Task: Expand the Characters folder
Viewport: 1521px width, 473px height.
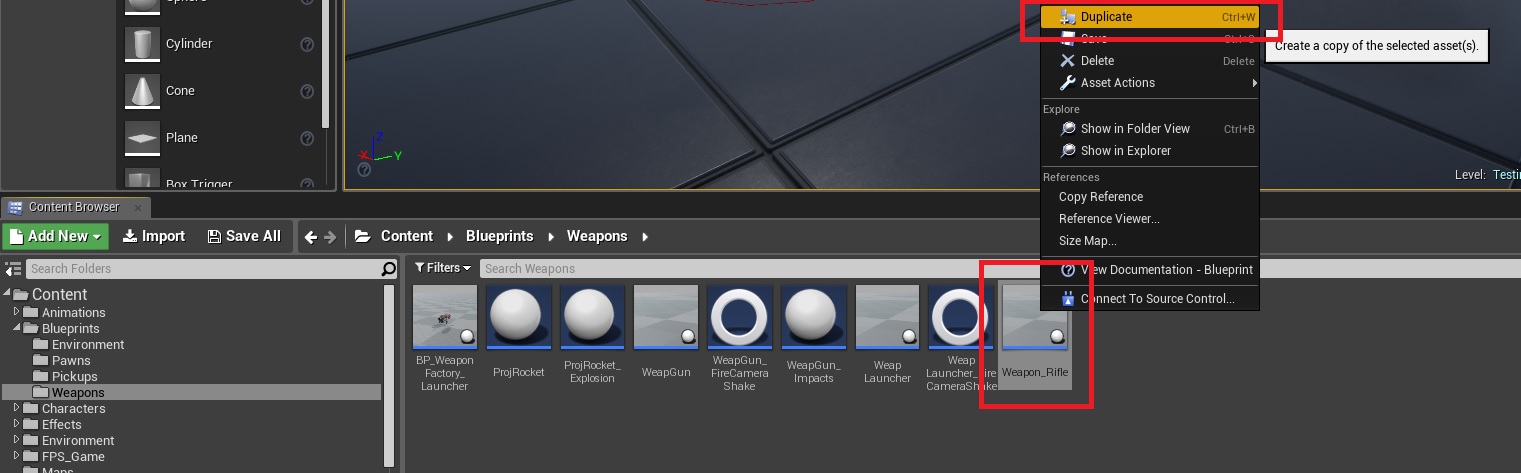Action: tap(17, 408)
